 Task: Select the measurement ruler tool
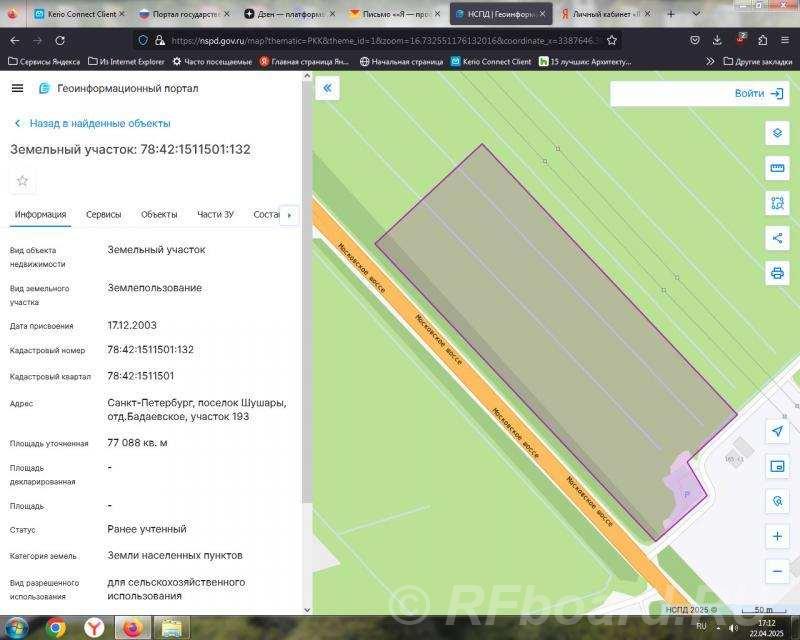[777, 168]
